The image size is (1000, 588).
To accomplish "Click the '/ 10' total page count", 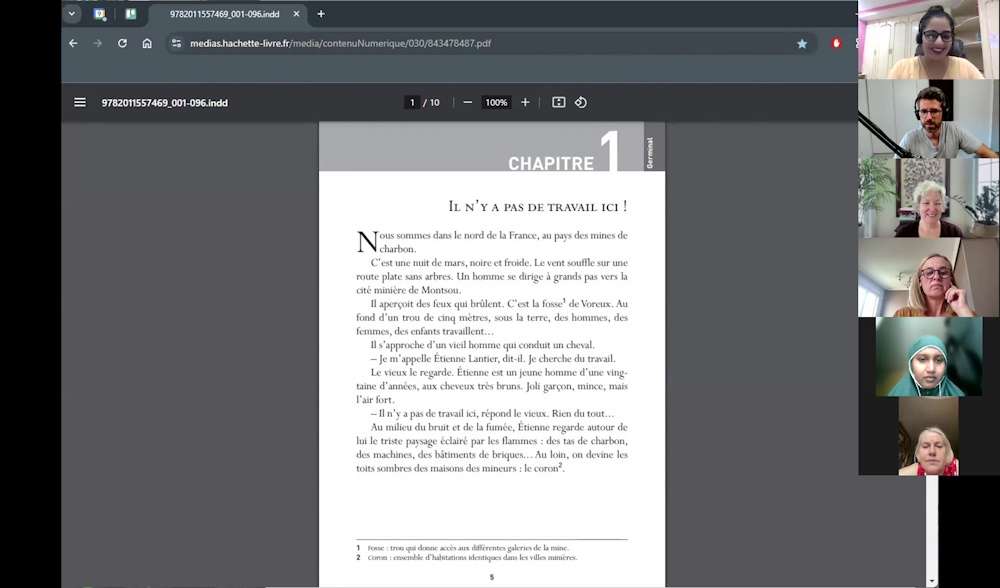I will [432, 102].
